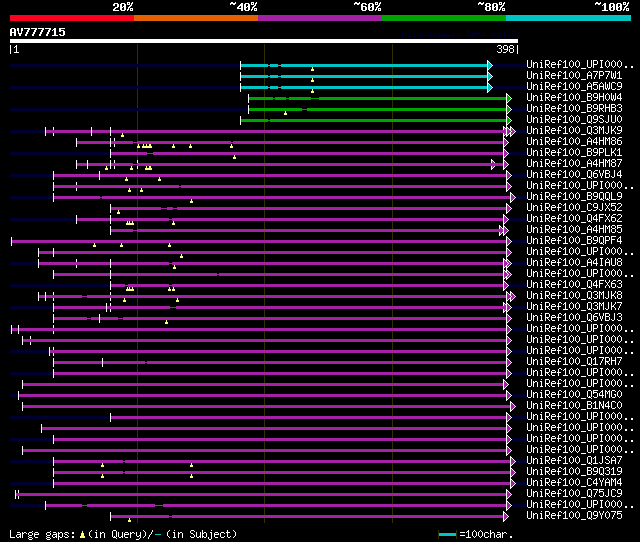The image size is (640, 542).
Task: Open hit UniRef100_B9RHB3
Action: pos(574,109)
